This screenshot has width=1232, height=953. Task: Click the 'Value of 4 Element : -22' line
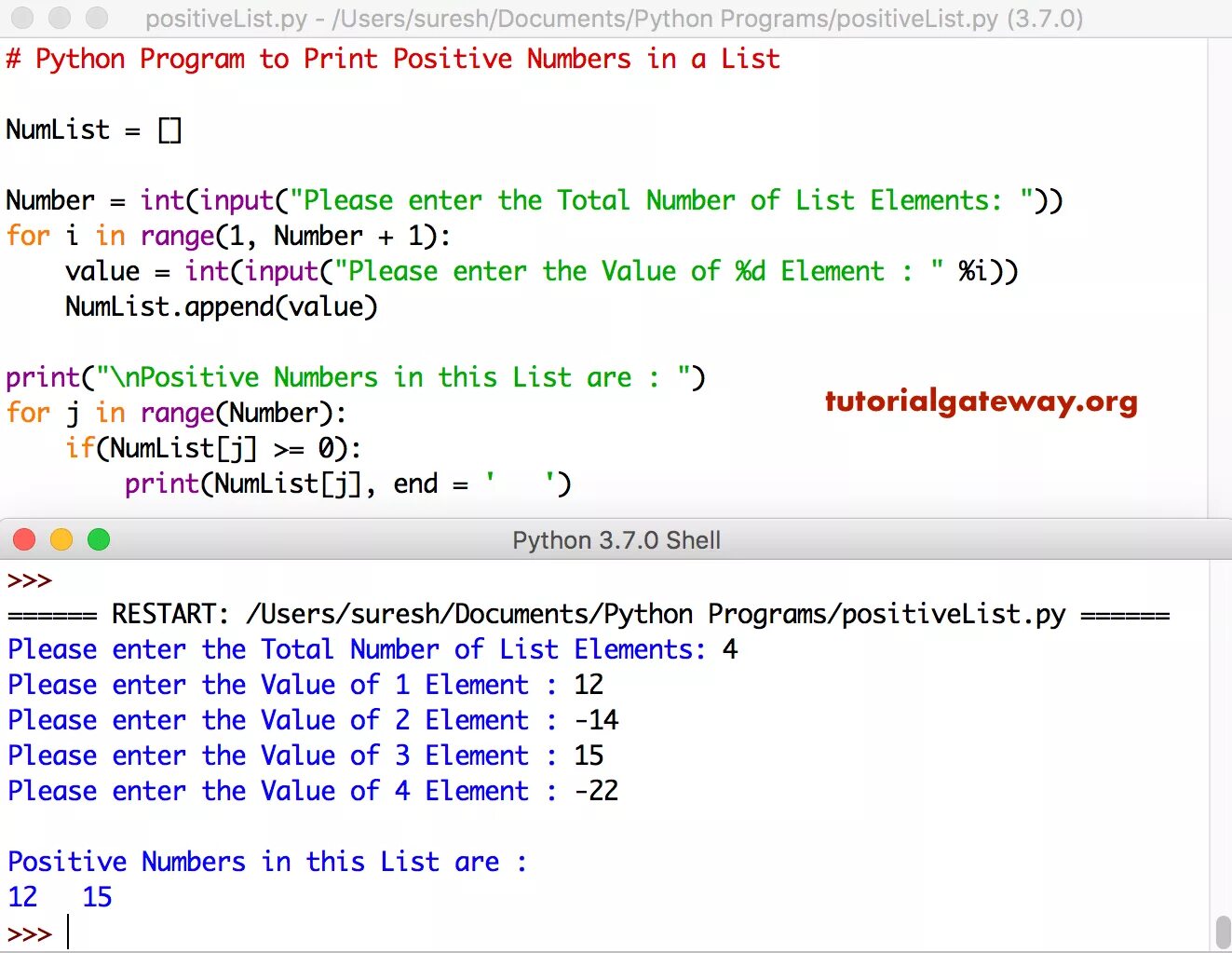(313, 791)
